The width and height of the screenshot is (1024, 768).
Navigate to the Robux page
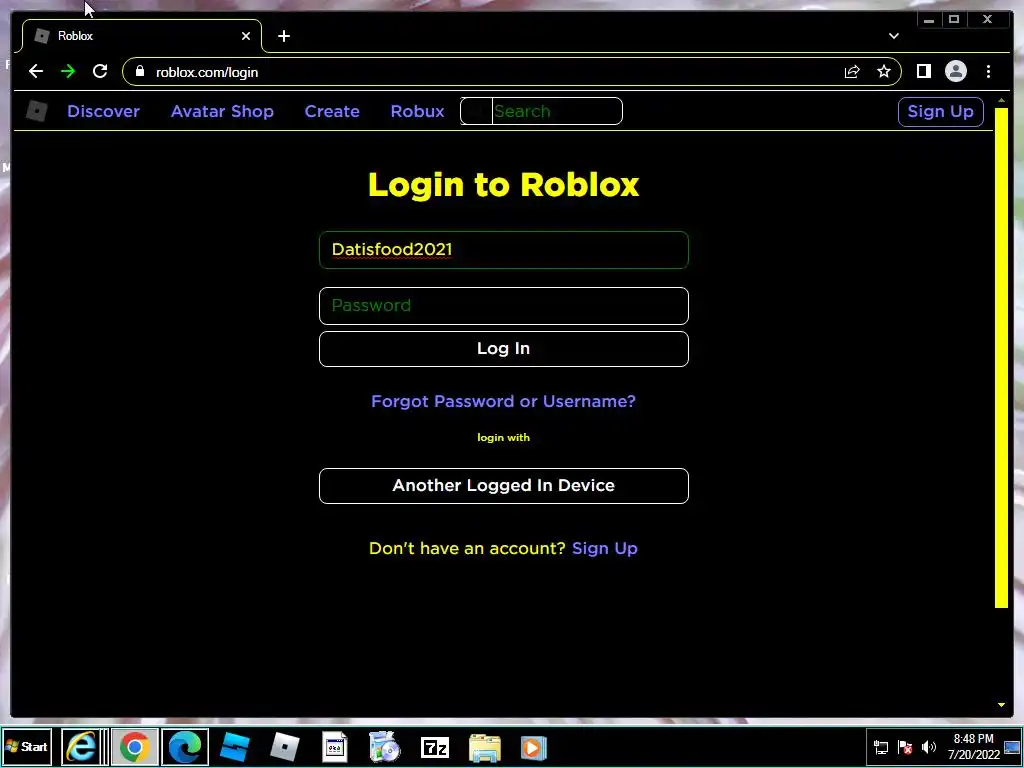pos(417,111)
